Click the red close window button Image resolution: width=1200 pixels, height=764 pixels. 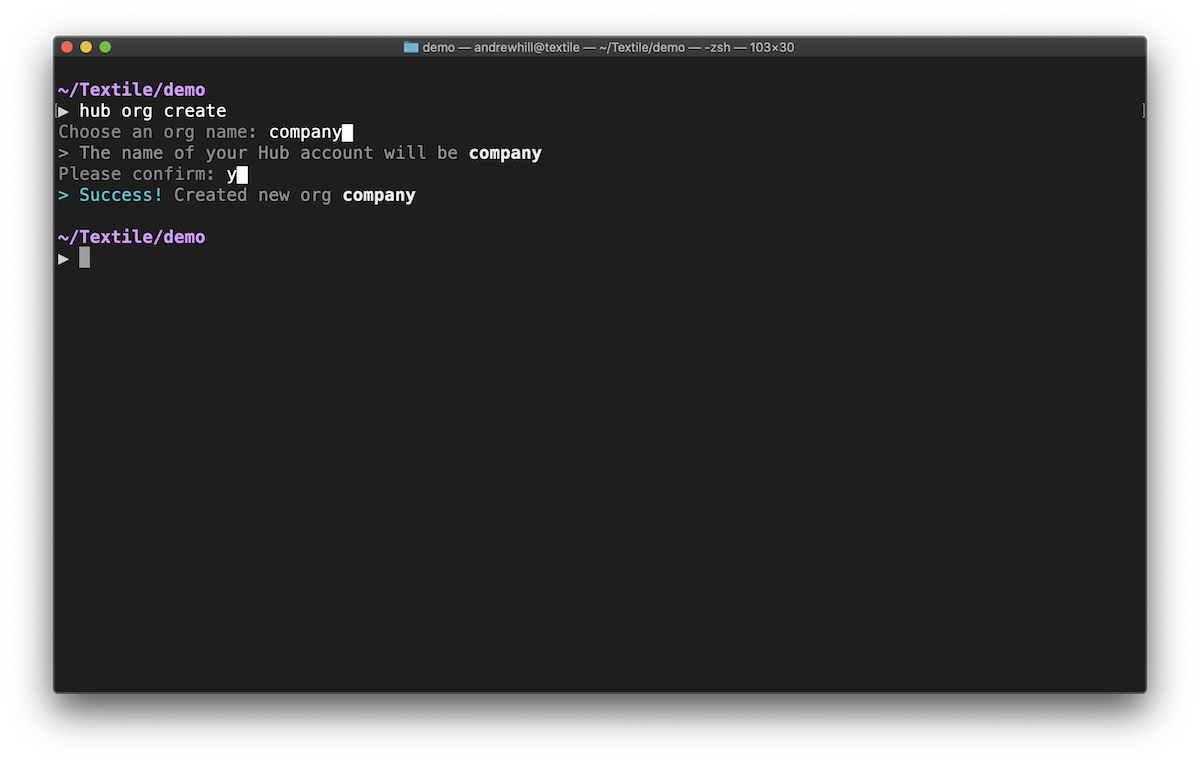67,47
